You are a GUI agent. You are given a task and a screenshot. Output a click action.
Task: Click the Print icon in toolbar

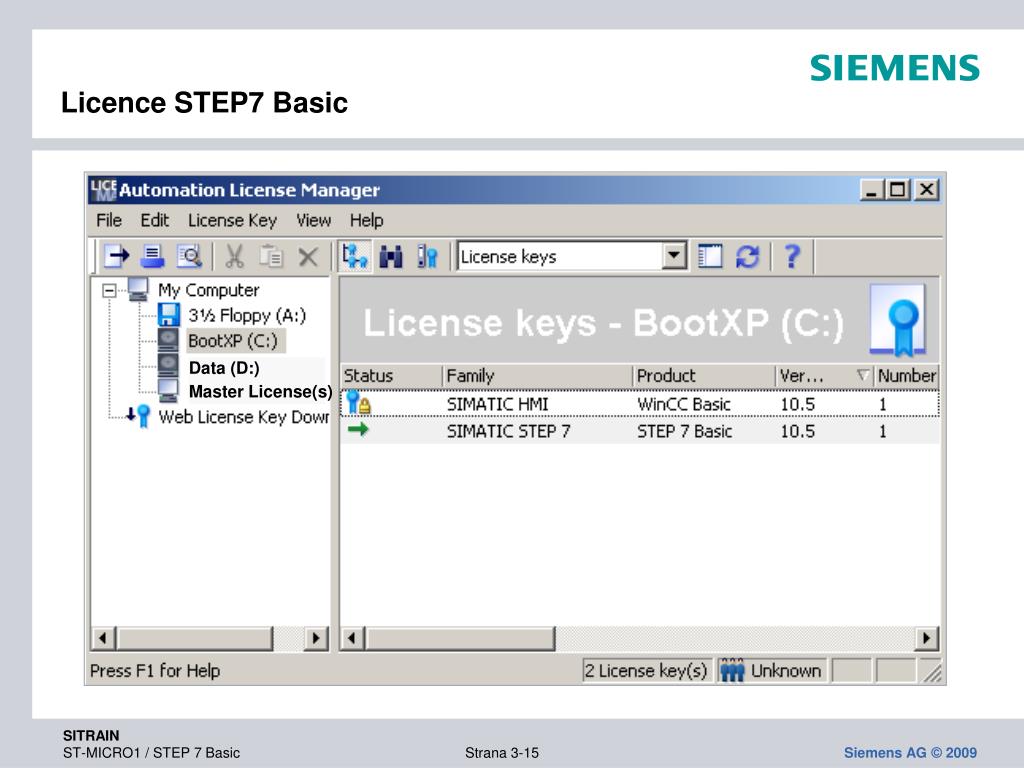[x=153, y=256]
